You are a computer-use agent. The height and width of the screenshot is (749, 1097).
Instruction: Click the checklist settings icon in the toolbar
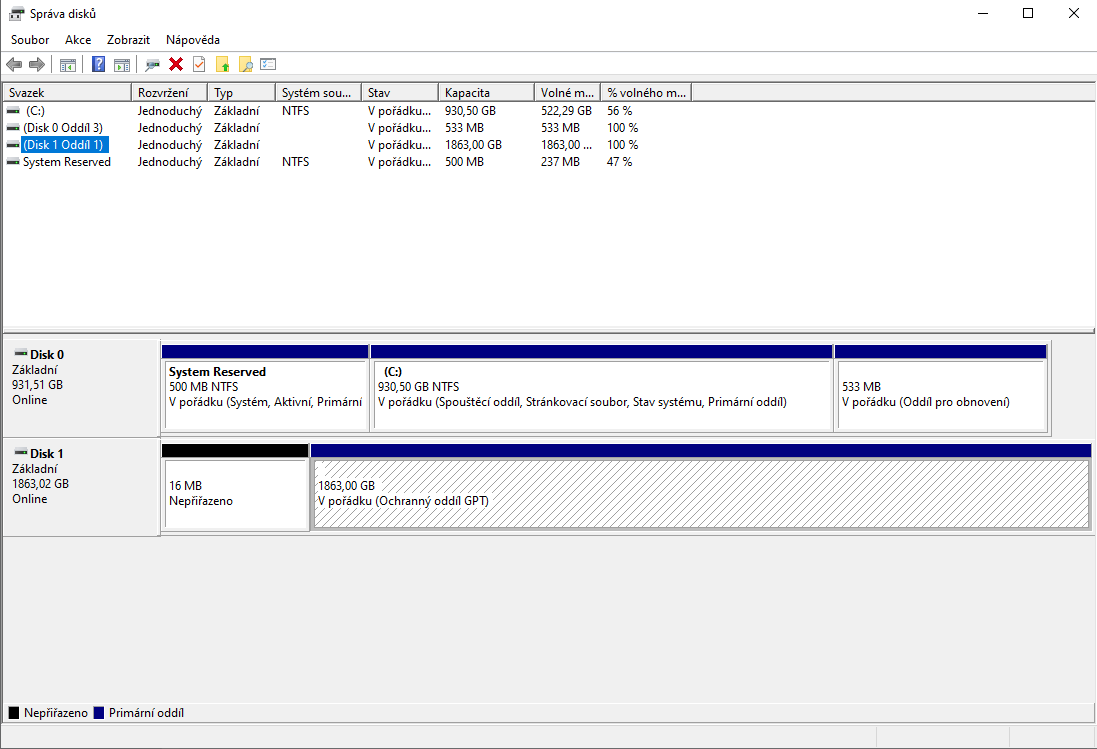[x=268, y=65]
